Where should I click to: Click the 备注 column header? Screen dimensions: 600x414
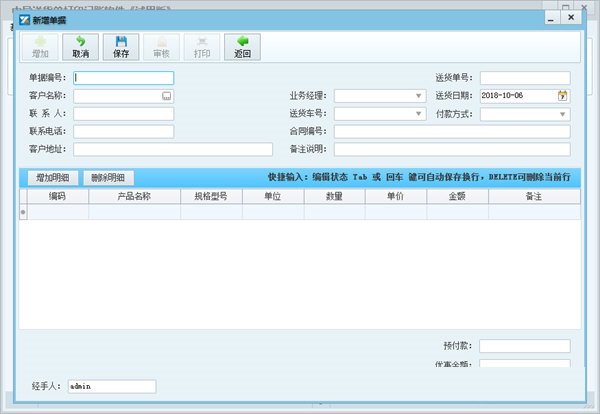(x=534, y=196)
